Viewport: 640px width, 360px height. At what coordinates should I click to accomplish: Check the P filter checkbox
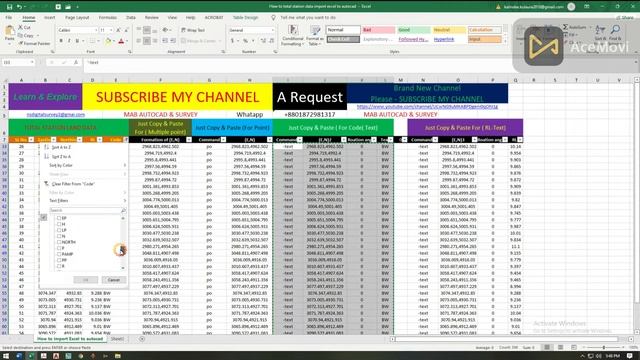59,248
